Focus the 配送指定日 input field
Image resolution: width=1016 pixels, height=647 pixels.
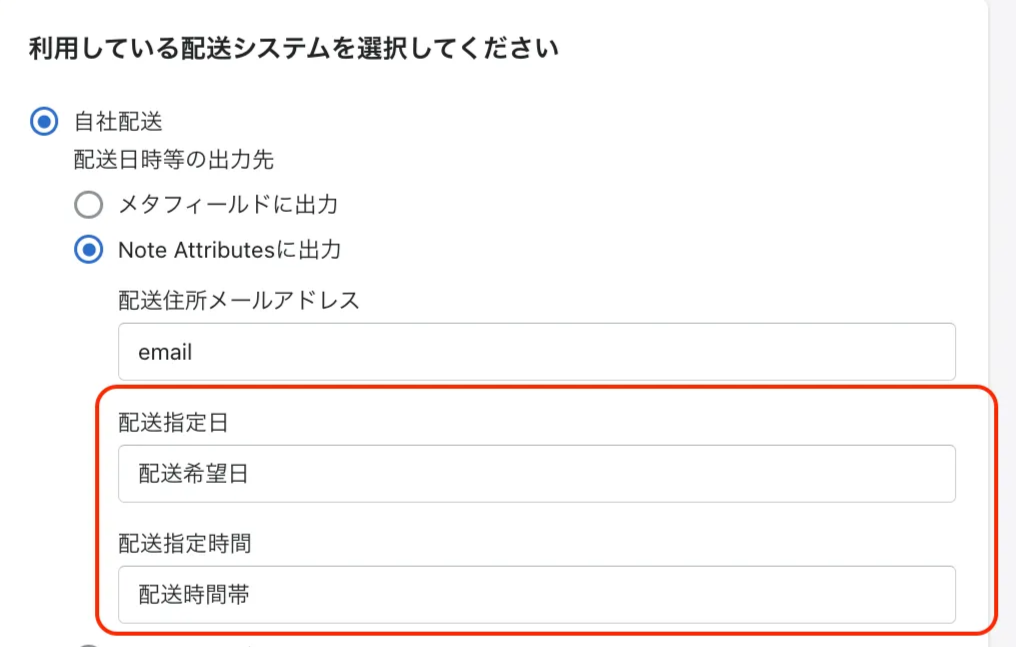coord(536,474)
